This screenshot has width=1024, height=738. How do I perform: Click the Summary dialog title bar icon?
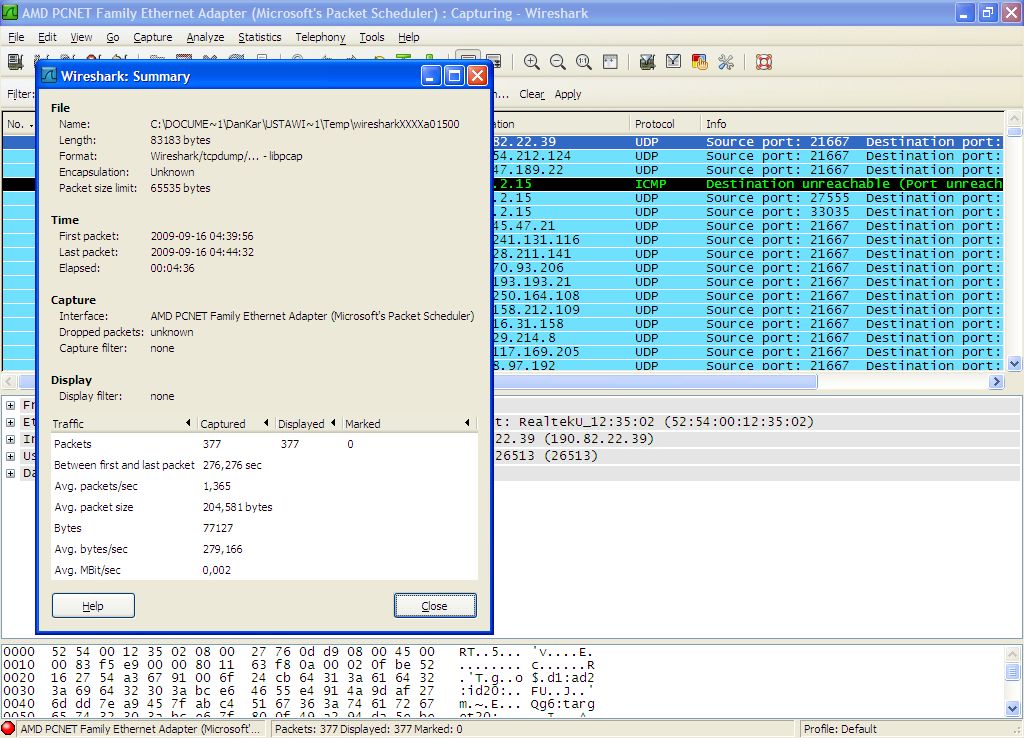[49, 76]
